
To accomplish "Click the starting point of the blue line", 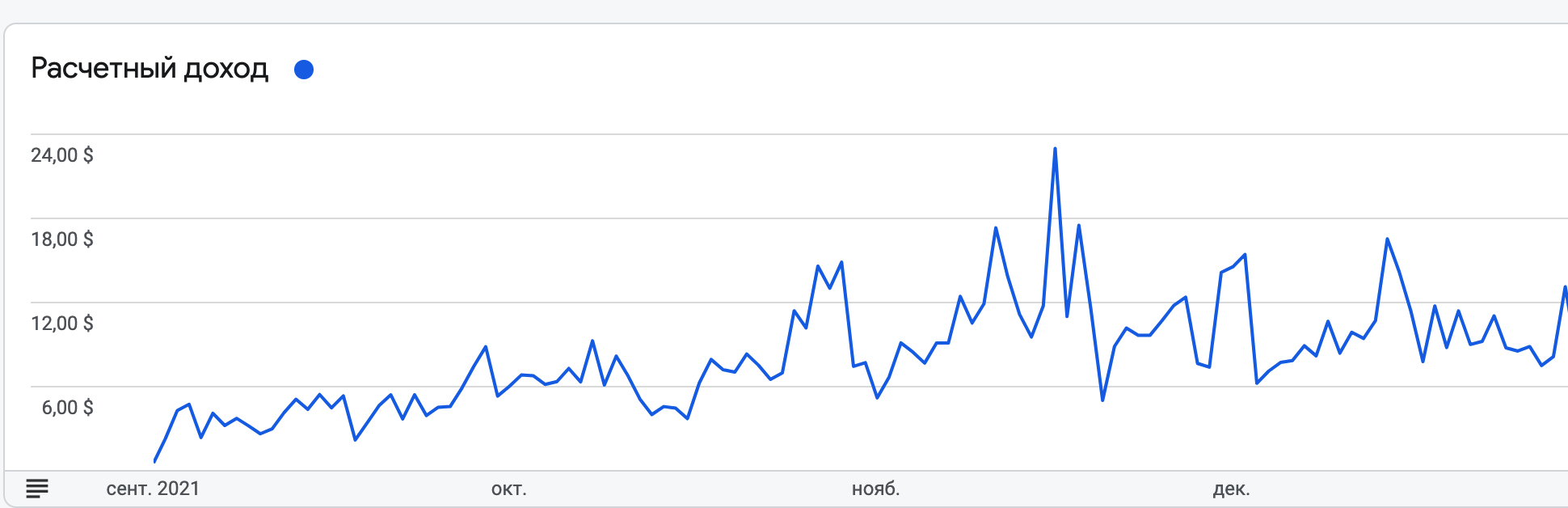I will click(x=154, y=461).
